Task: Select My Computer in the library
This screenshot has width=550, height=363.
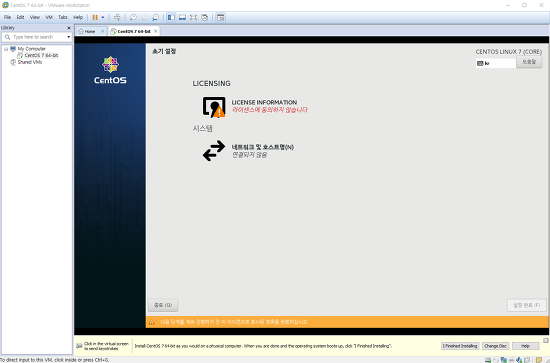Action: [28, 49]
